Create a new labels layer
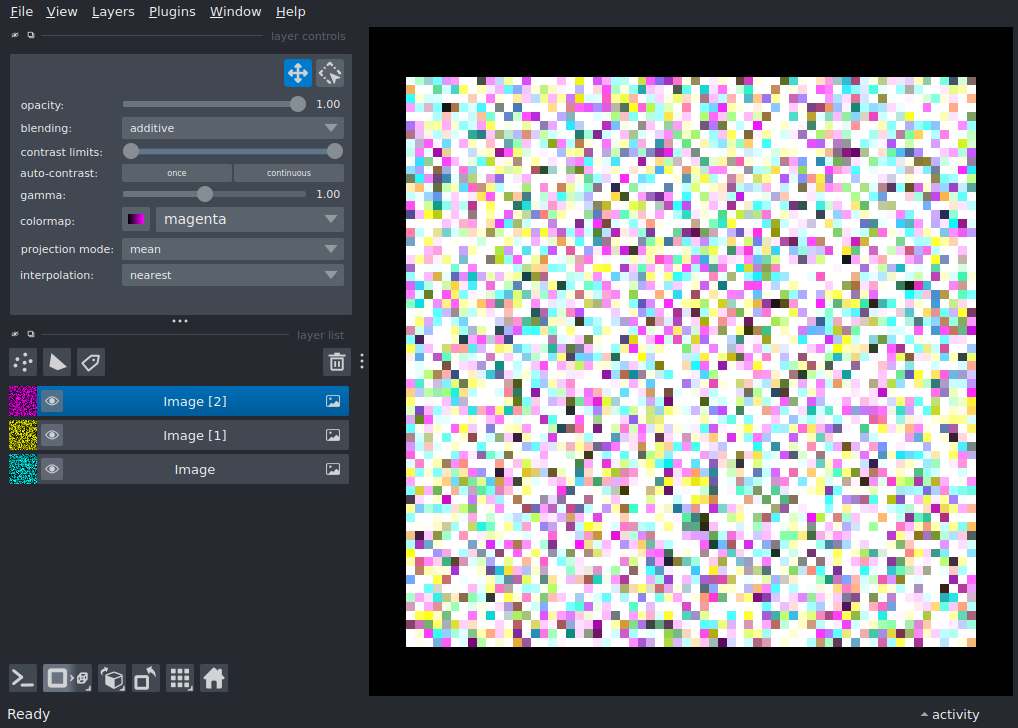Screen dimensions: 1018x728 [90, 362]
